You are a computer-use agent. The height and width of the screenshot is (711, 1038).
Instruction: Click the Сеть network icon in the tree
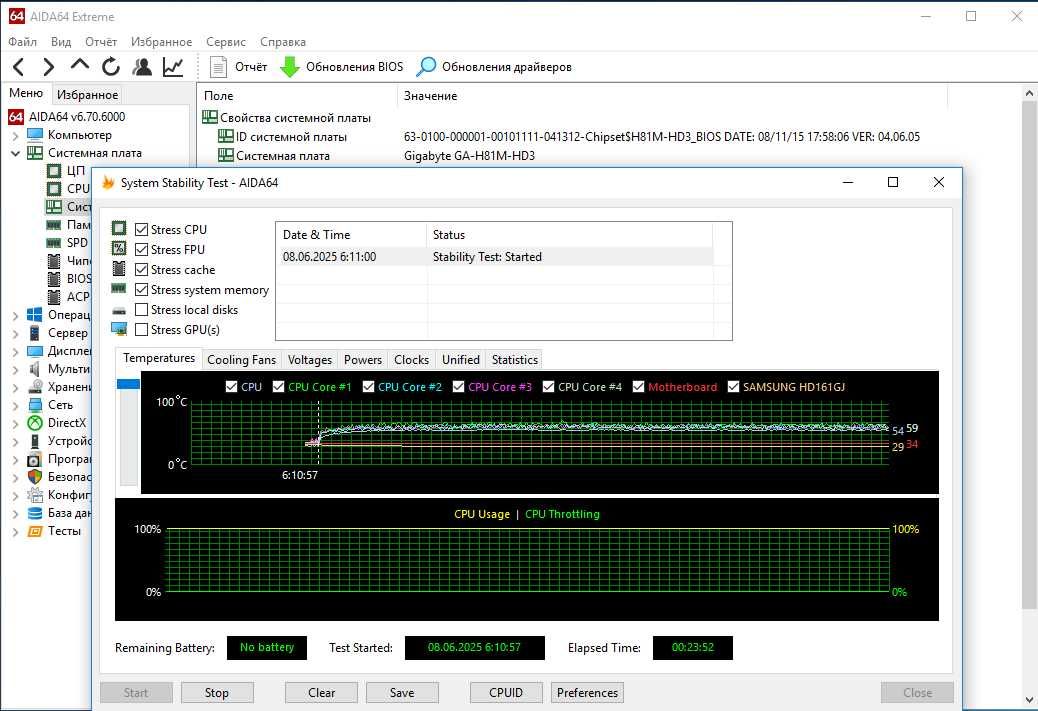coord(34,404)
